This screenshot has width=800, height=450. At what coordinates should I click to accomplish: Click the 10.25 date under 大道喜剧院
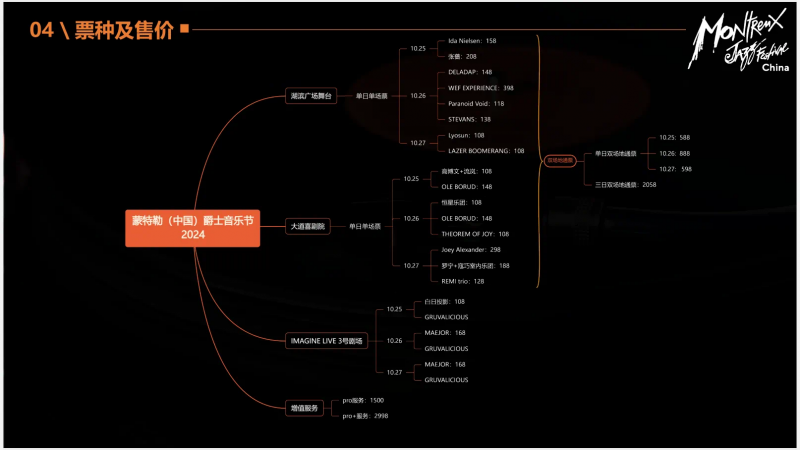click(x=411, y=179)
